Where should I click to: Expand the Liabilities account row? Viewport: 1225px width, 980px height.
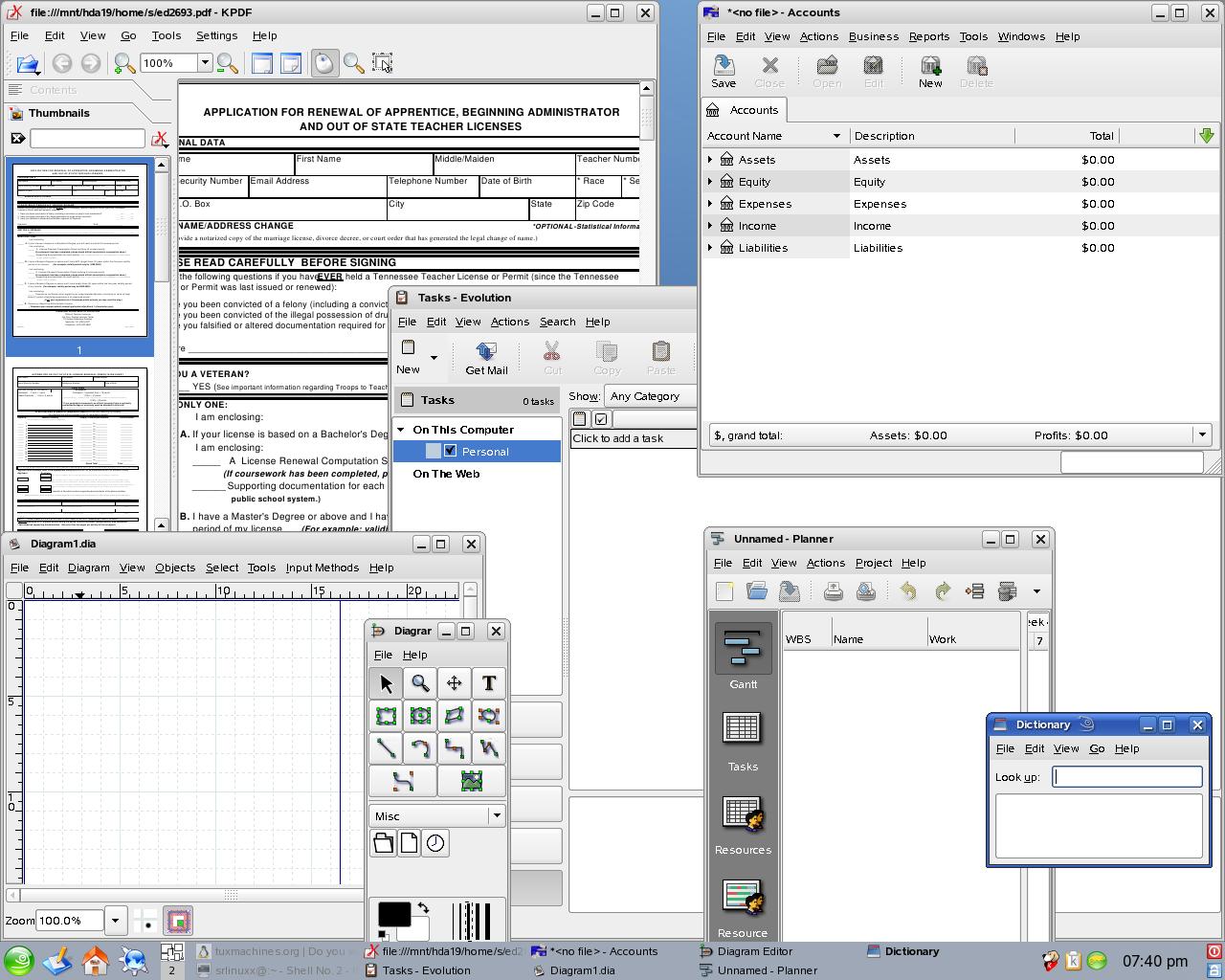[710, 248]
